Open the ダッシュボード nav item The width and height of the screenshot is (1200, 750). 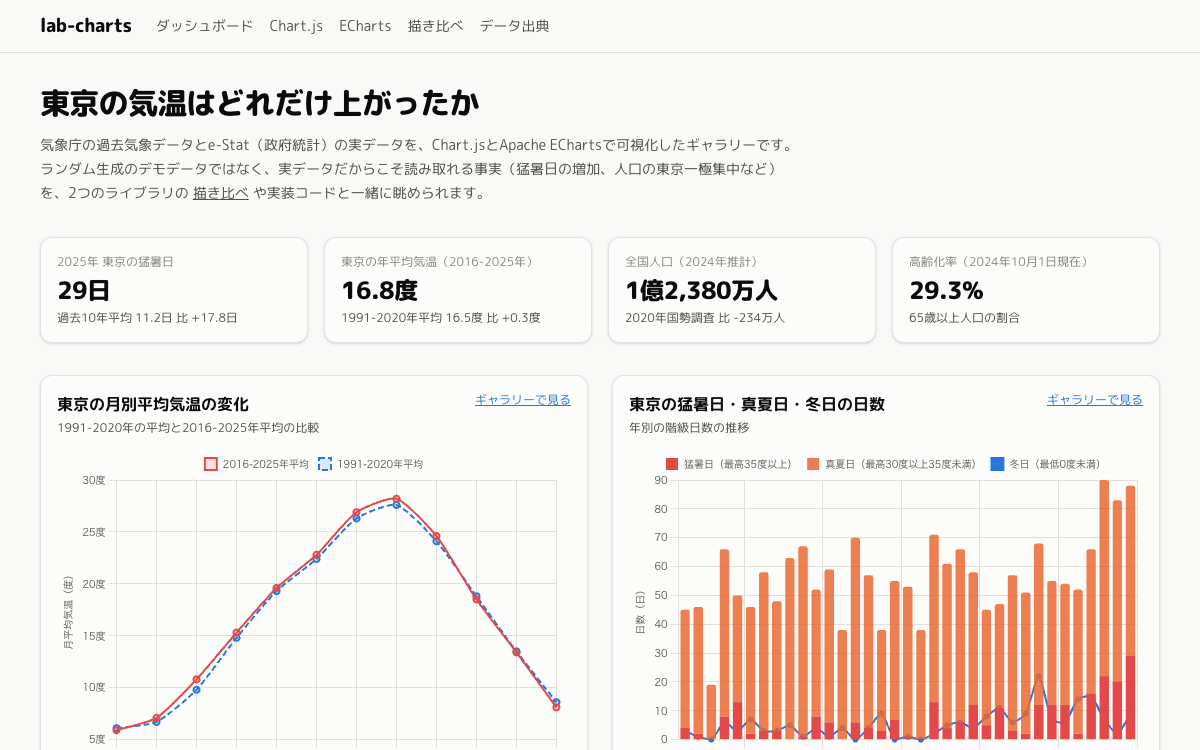click(x=204, y=26)
